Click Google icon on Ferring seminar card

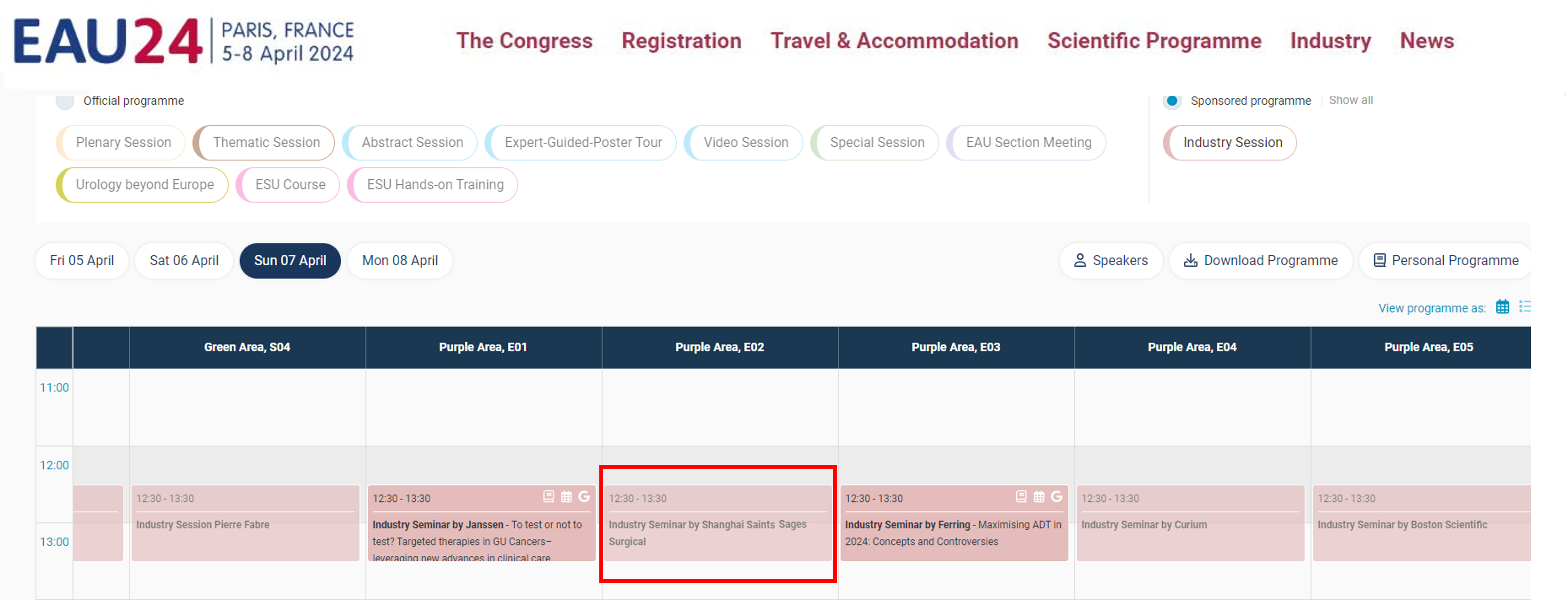[x=1057, y=496]
